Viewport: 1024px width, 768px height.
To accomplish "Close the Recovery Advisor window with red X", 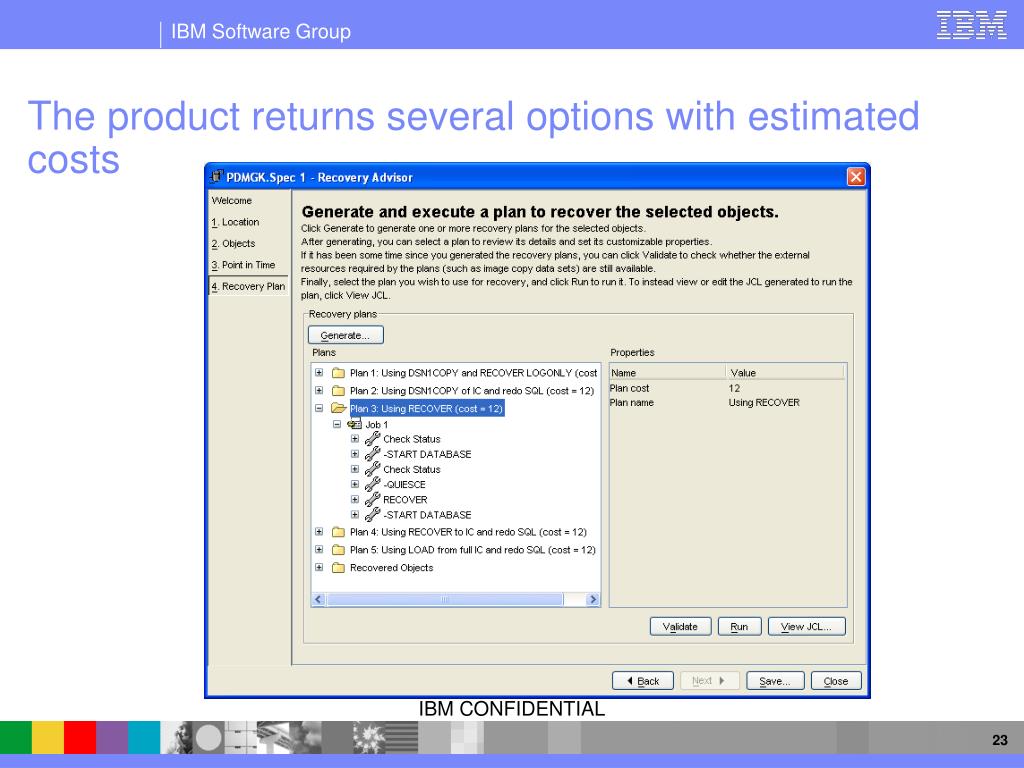I will (856, 176).
